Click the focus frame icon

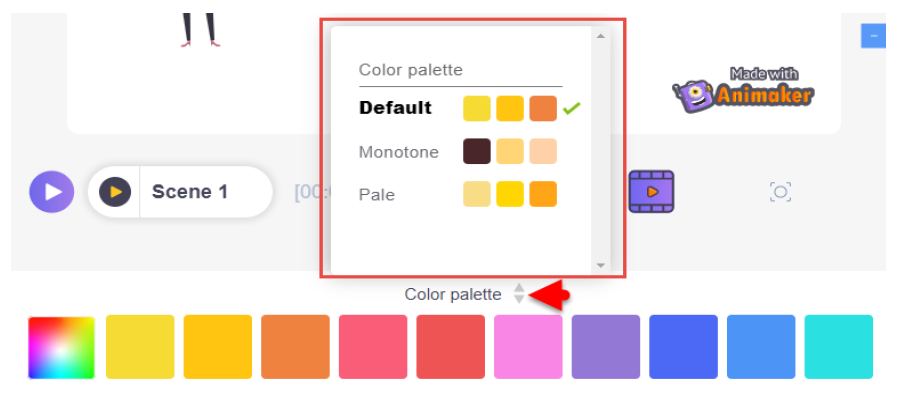pos(780,192)
